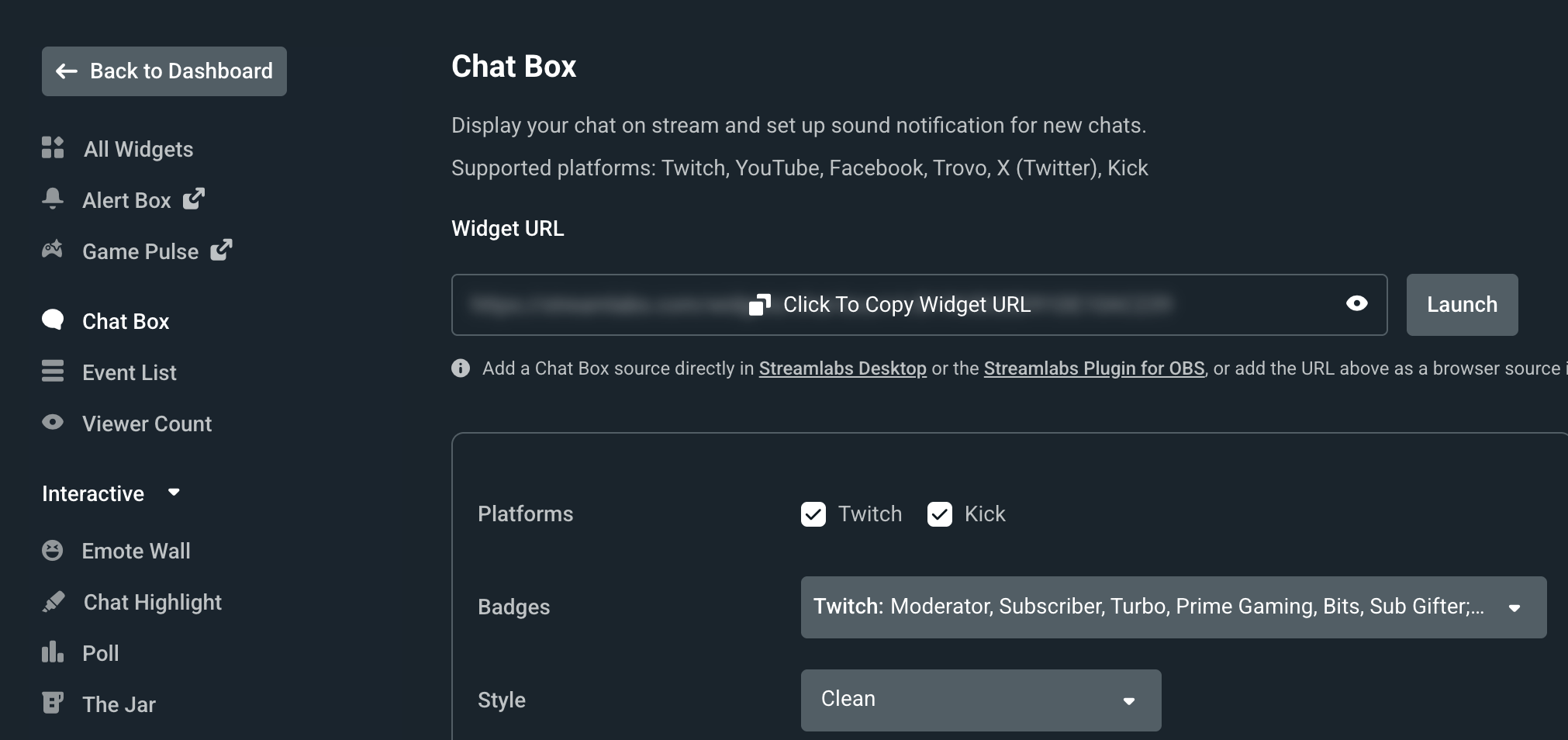Select Chat Box in the sidebar

coord(126,320)
